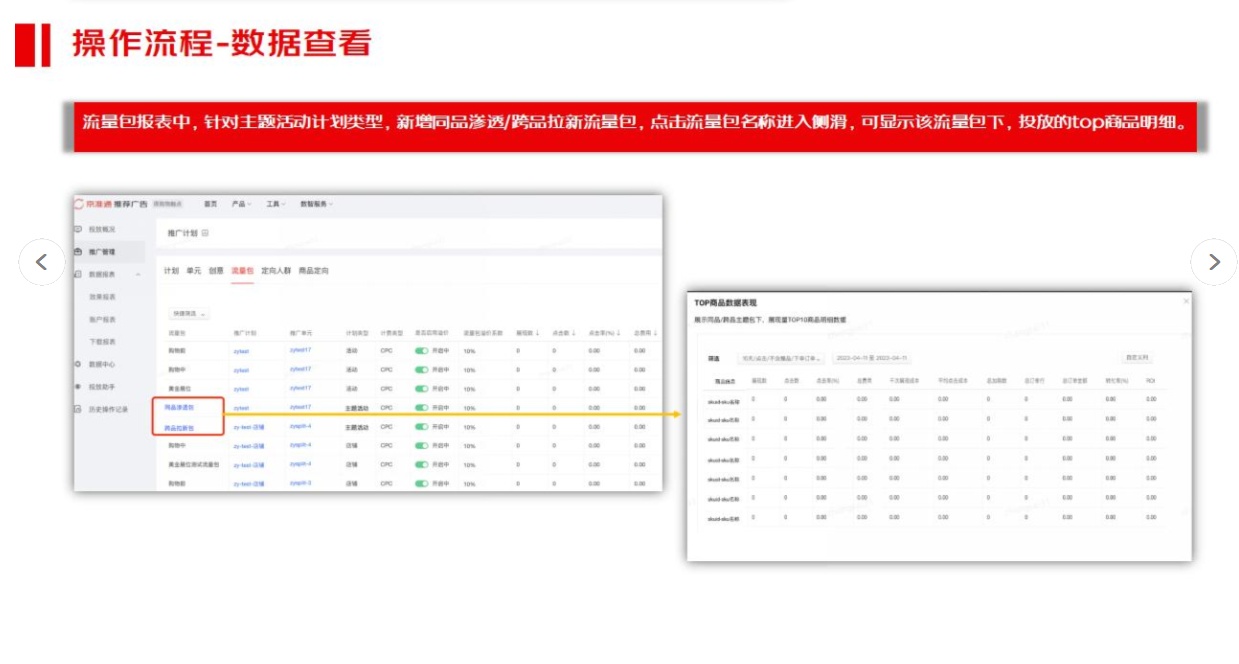Click the 推广管理 sidebar icon
The image size is (1239, 664).
click(79, 252)
